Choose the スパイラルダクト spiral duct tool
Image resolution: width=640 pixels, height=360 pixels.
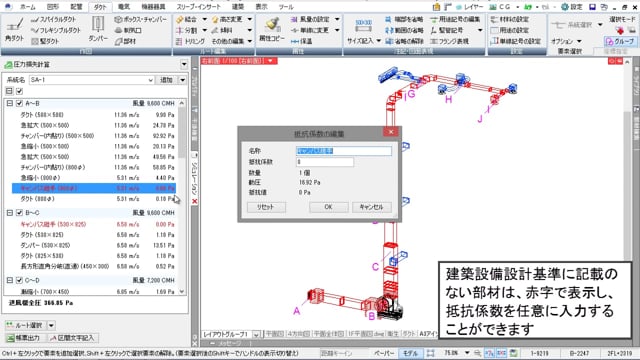pyautogui.click(x=54, y=19)
